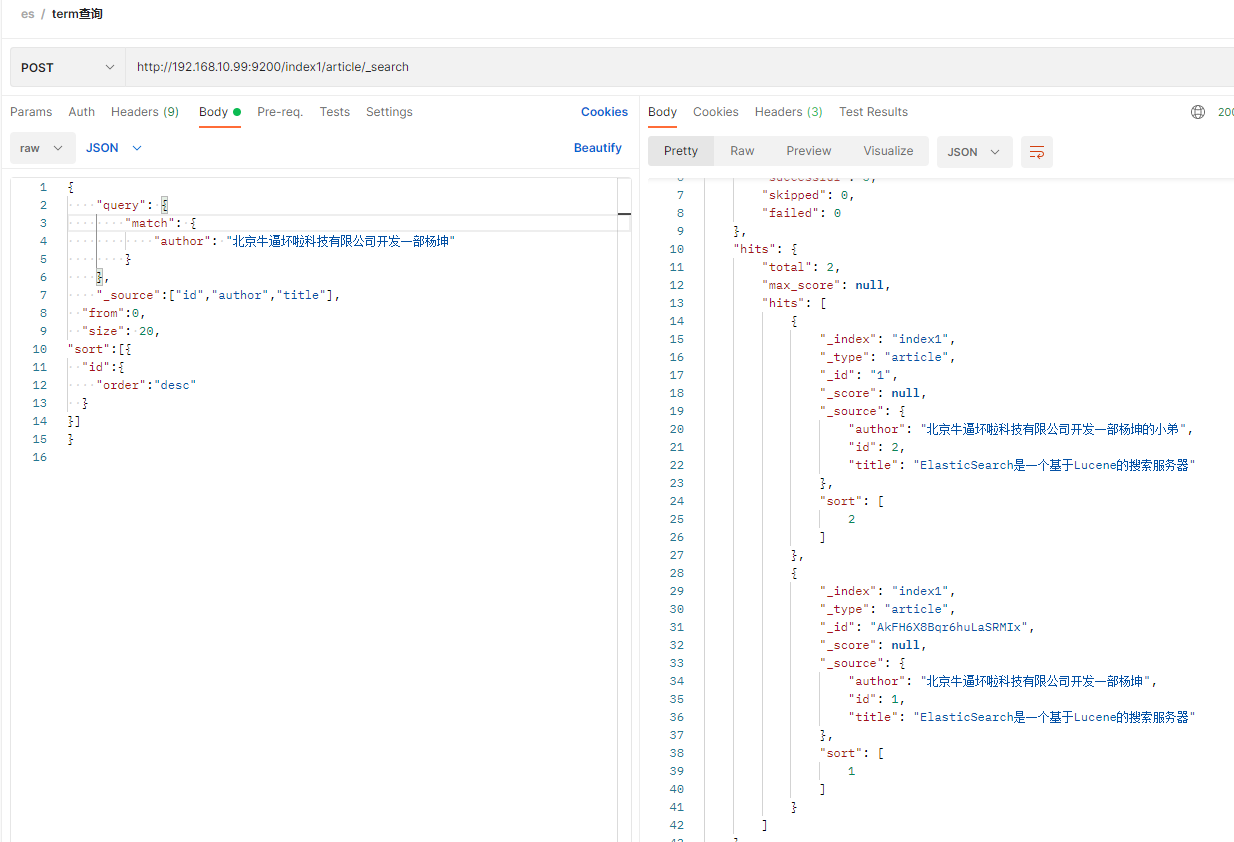Open the response Headers (3) tab
The image size is (1234, 842).
tap(788, 112)
